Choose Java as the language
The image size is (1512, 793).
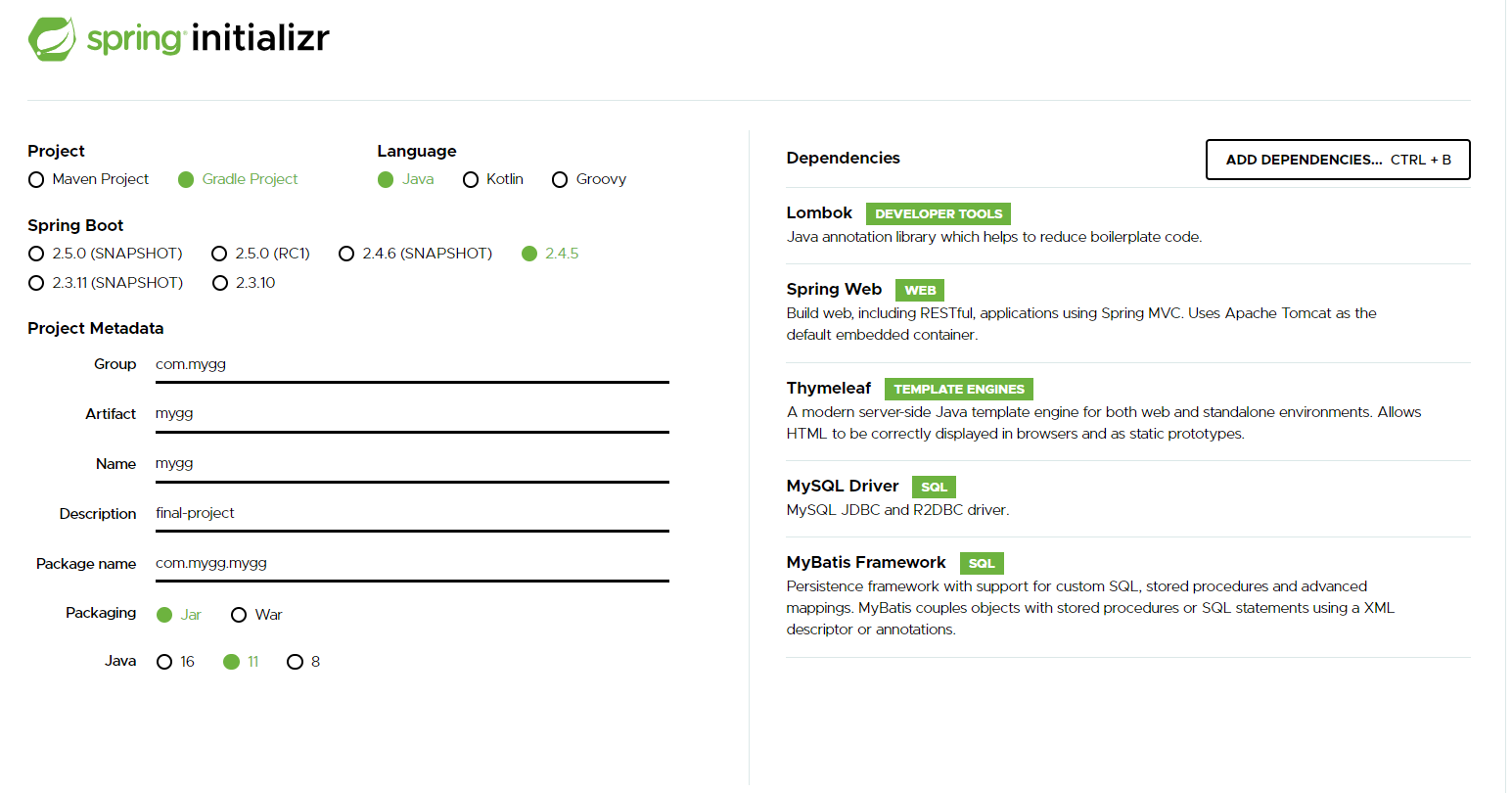tap(406, 179)
